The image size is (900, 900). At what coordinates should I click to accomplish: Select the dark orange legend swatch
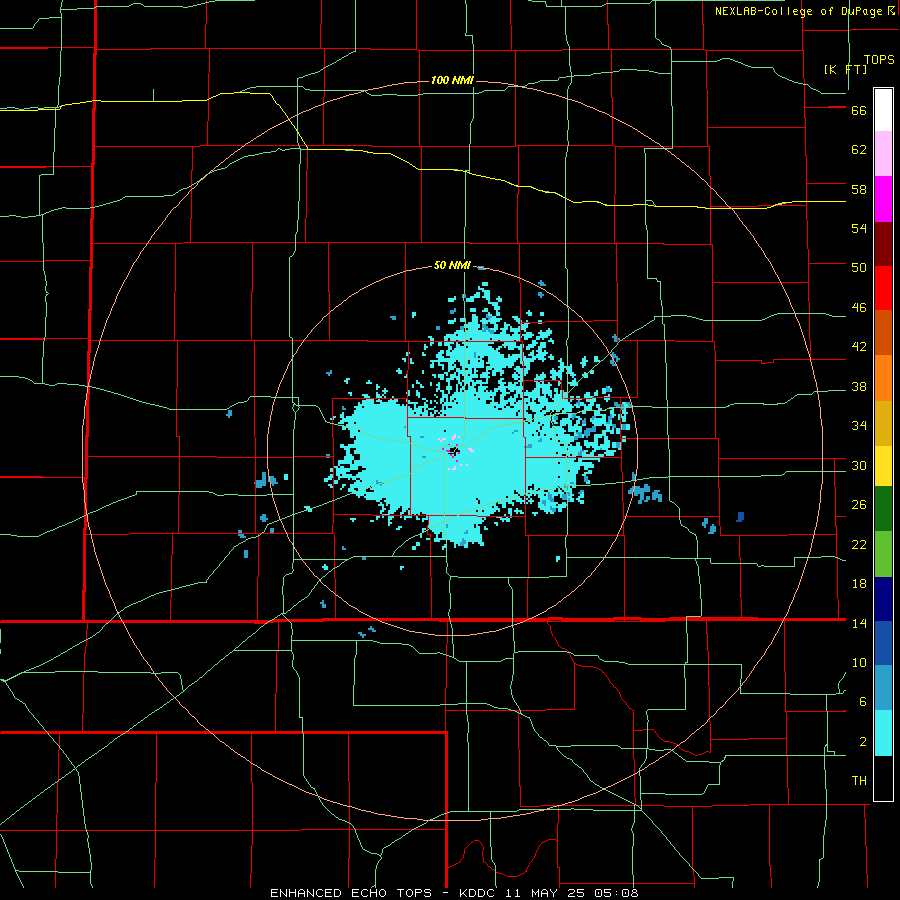point(883,332)
